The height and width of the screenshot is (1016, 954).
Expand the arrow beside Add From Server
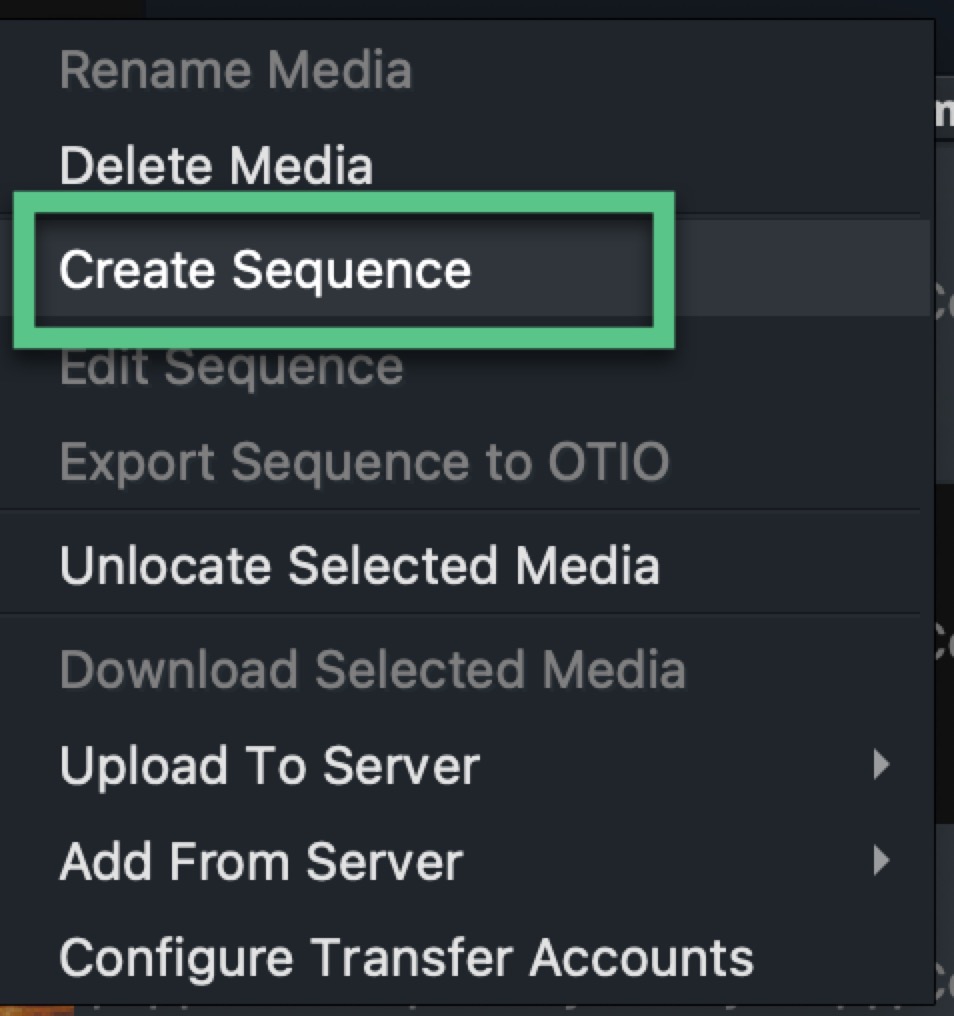pyautogui.click(x=880, y=861)
